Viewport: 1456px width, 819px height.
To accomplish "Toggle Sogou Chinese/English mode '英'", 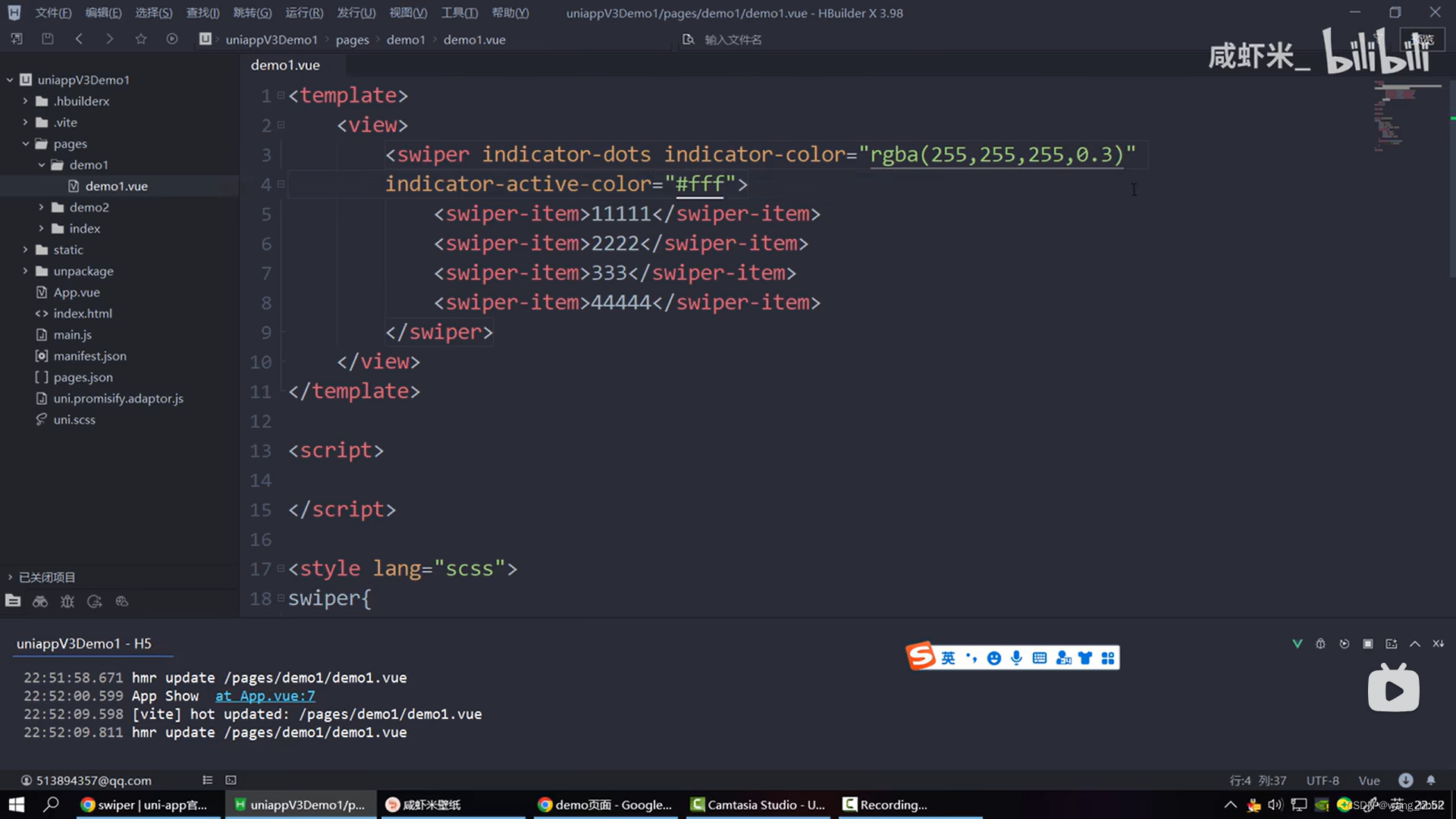I will coord(949,658).
